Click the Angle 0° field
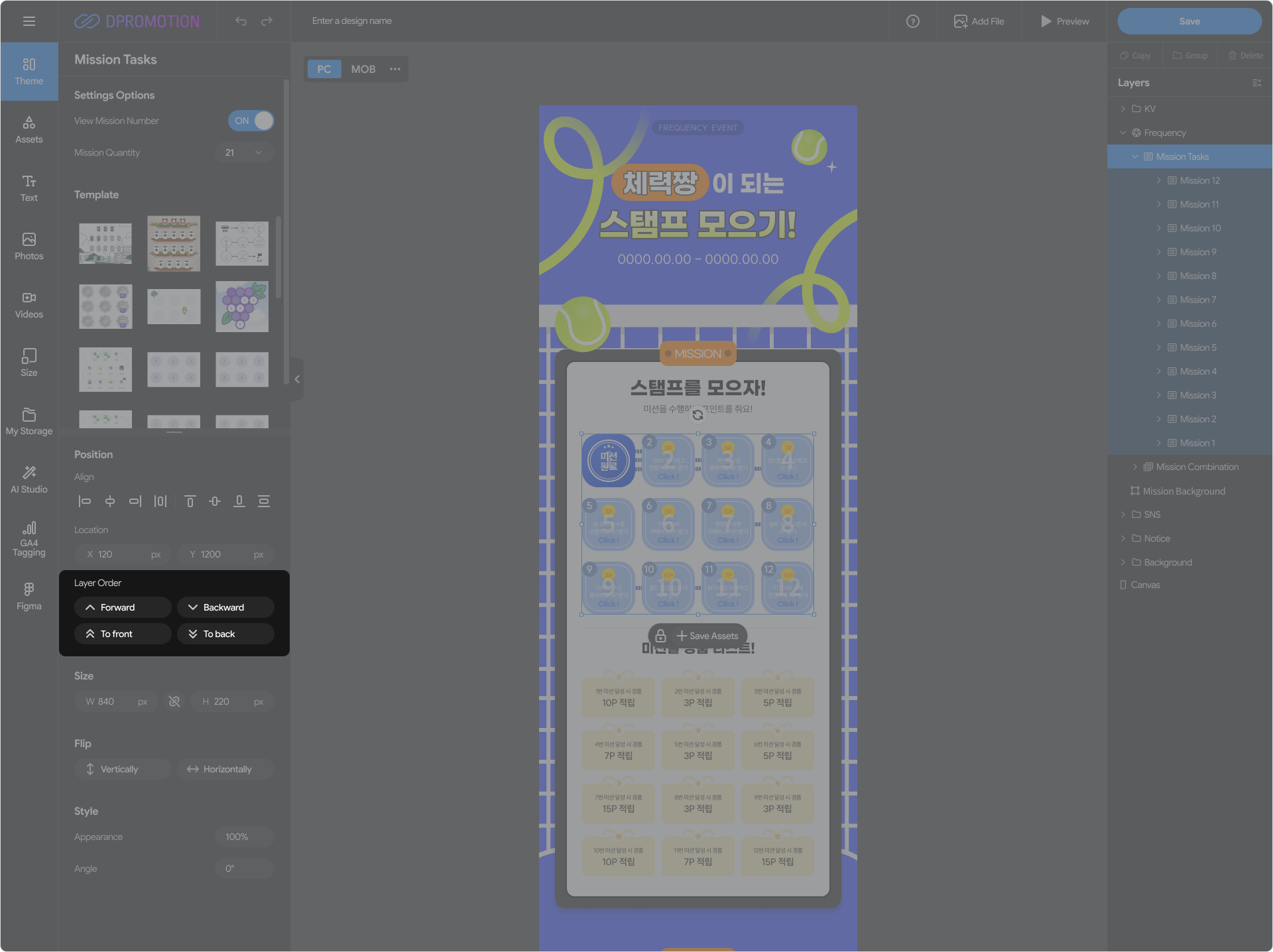1273x952 pixels. tap(245, 868)
